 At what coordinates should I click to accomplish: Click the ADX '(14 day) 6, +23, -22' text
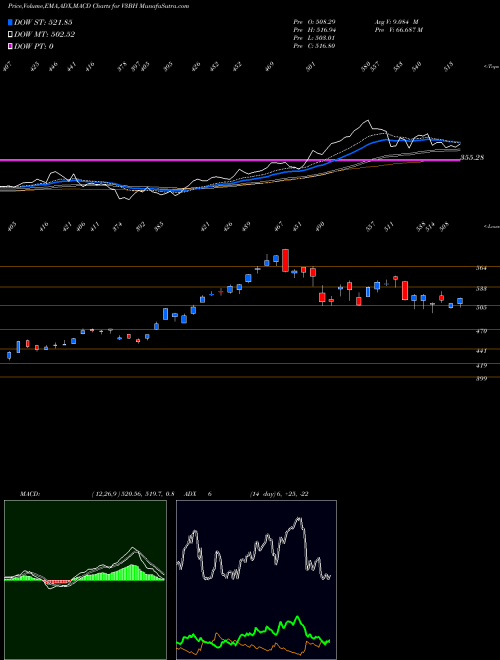pos(279,494)
